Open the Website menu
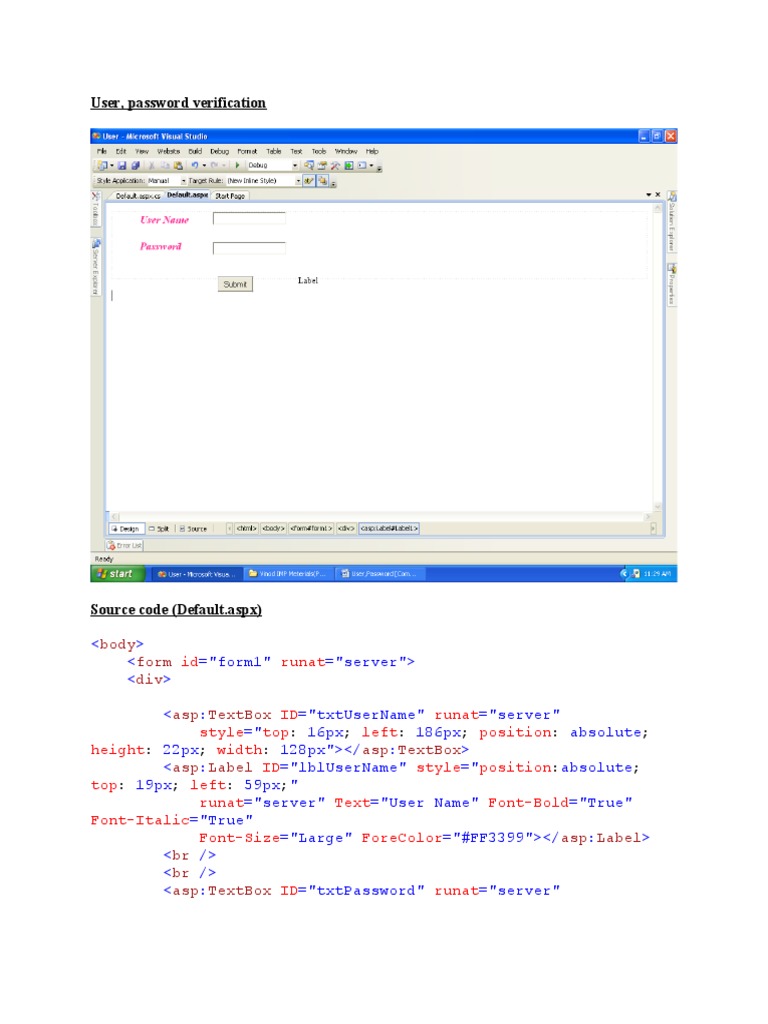 click(168, 151)
